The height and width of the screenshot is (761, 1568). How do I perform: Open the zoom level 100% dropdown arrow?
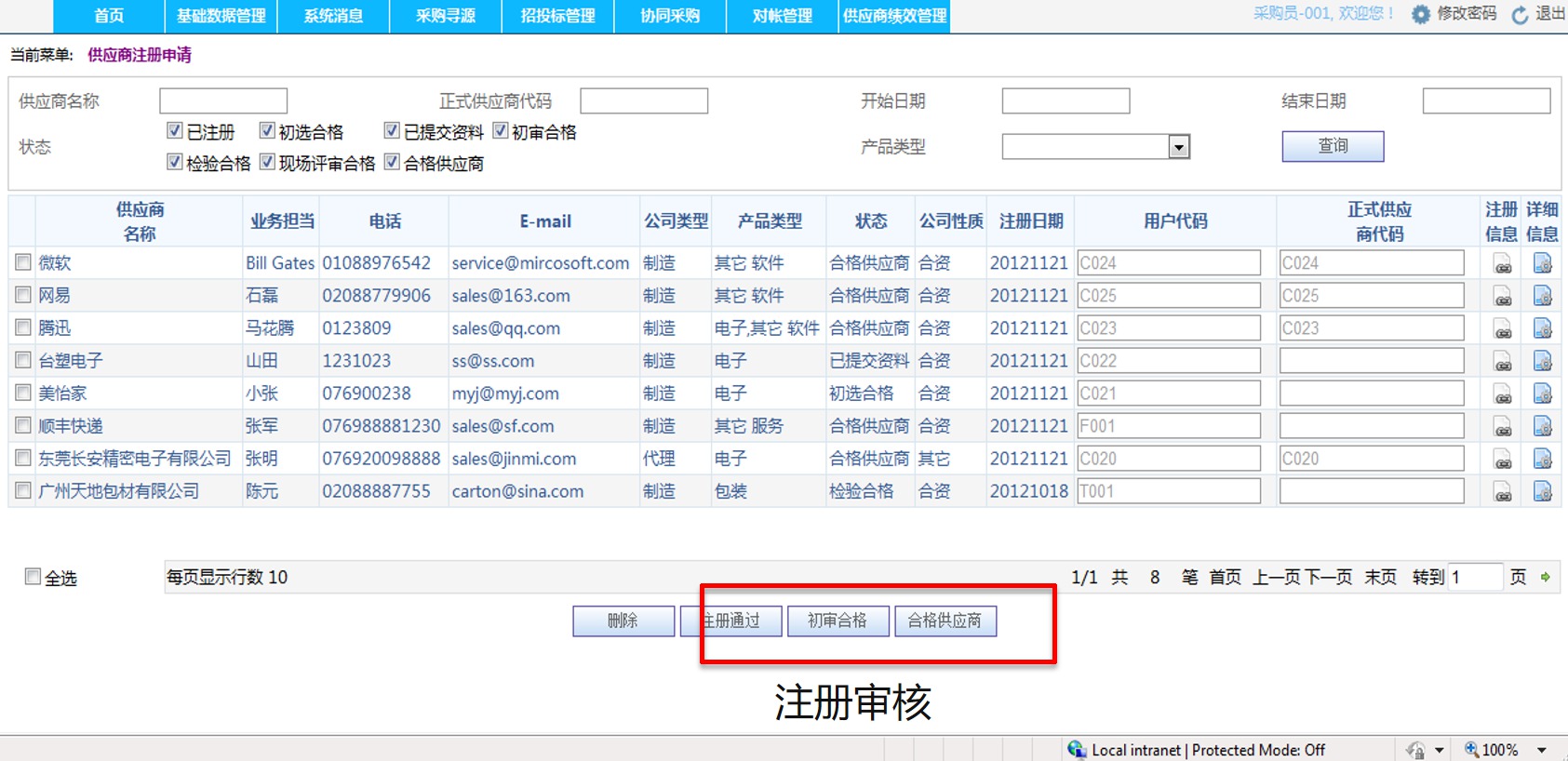tap(1542, 750)
